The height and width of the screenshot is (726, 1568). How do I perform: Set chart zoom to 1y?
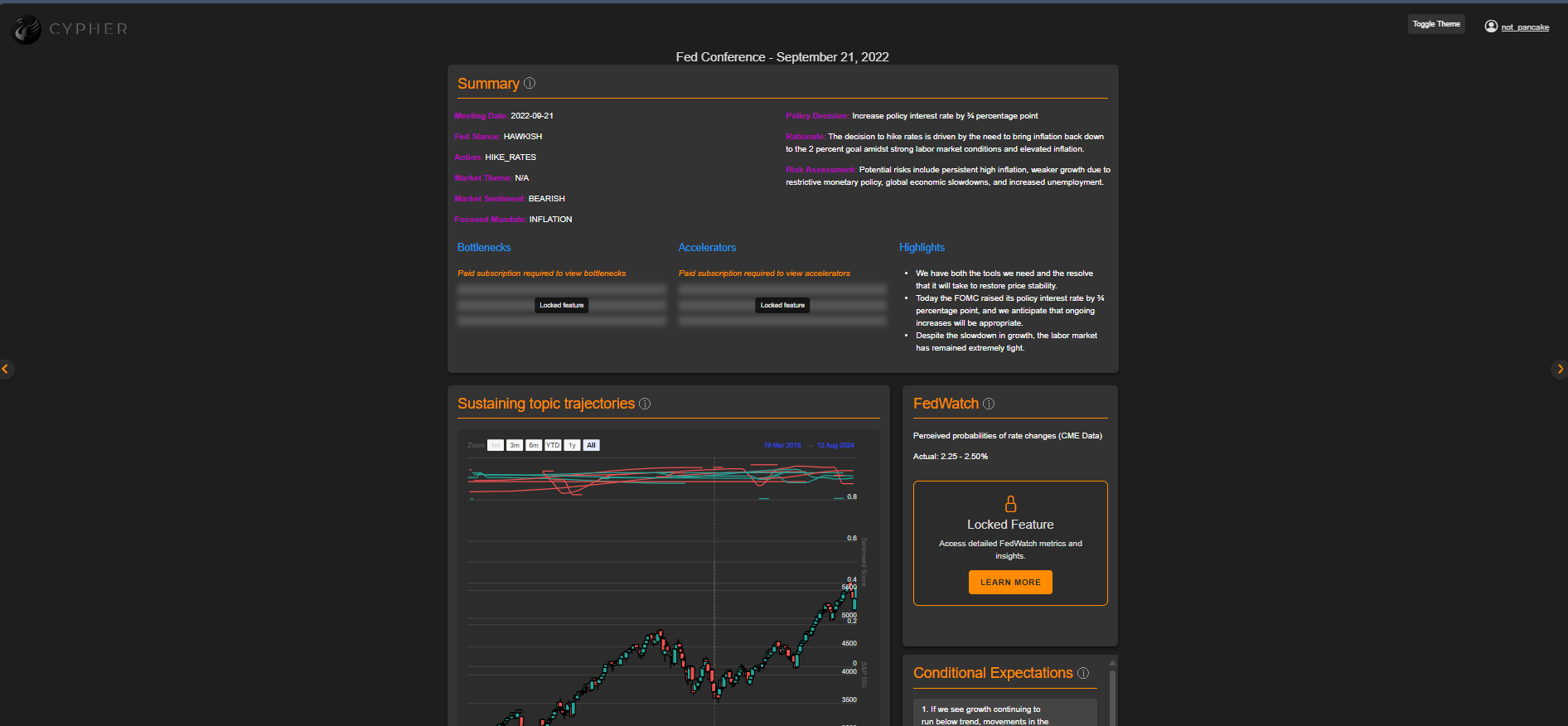pos(572,445)
